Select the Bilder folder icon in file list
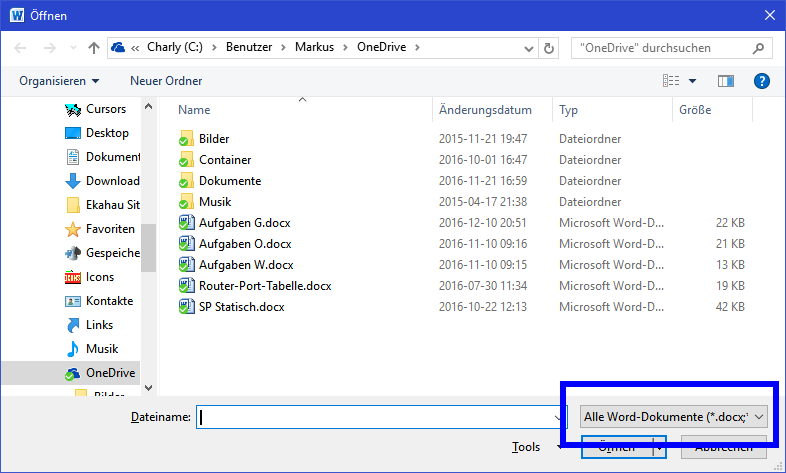 (x=186, y=139)
